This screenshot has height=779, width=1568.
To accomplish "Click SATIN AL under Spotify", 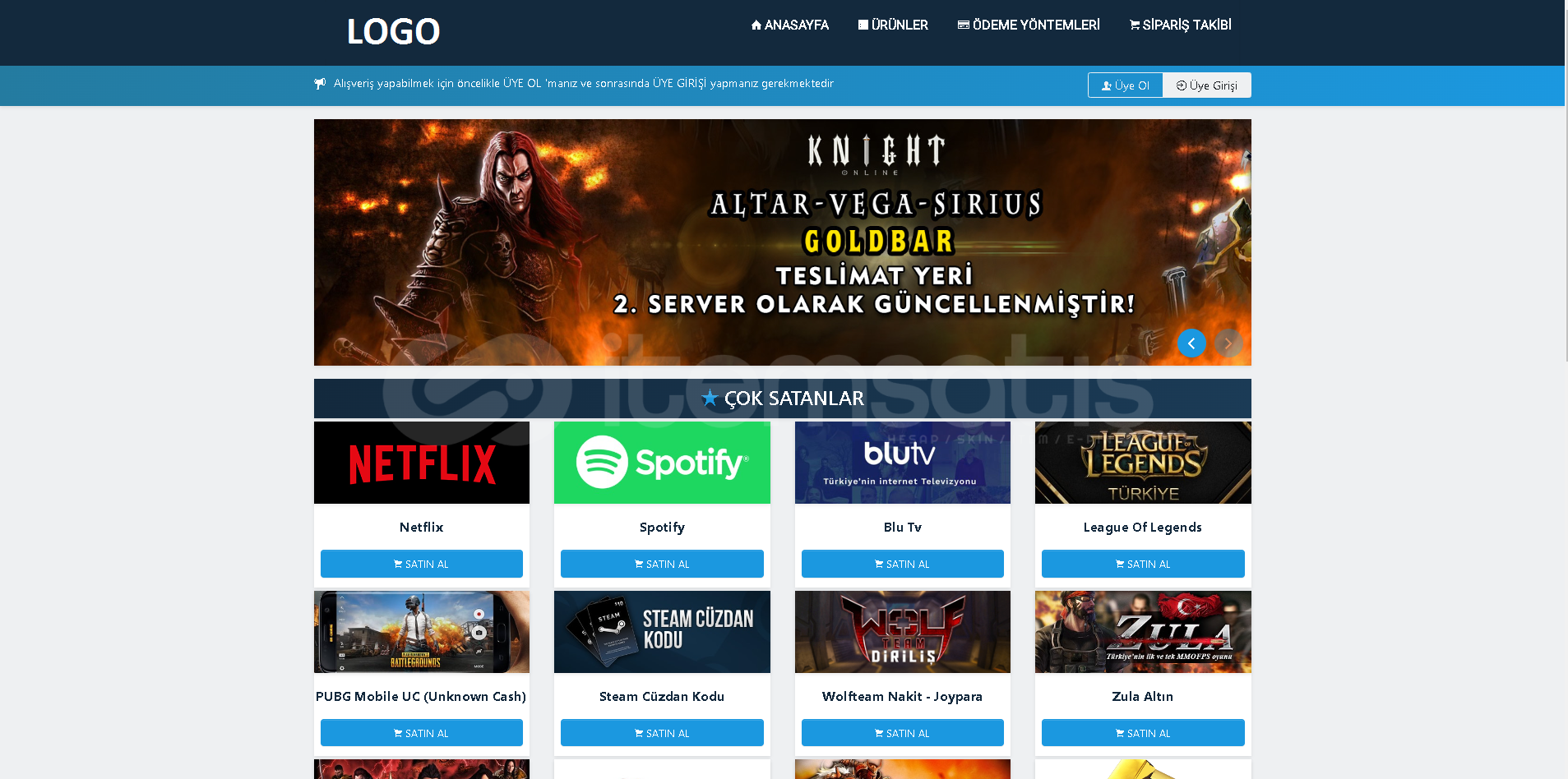I will coord(662,564).
